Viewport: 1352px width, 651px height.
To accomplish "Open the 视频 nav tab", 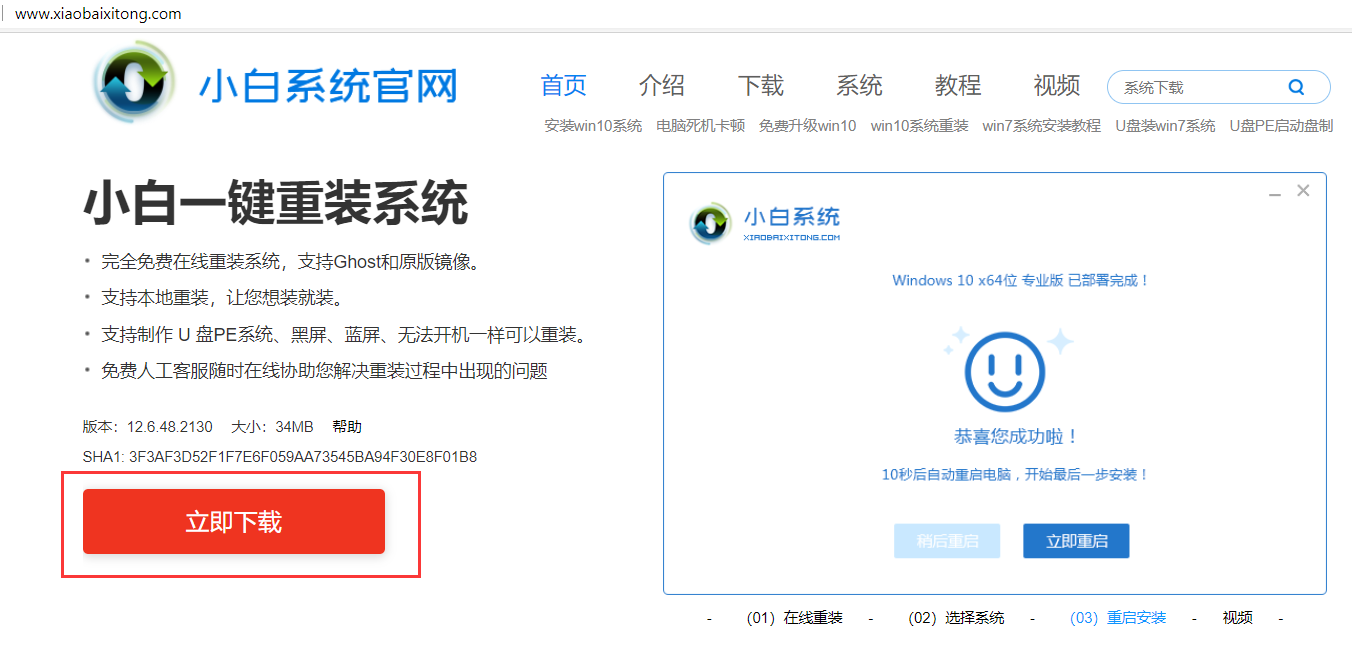I will (1057, 86).
